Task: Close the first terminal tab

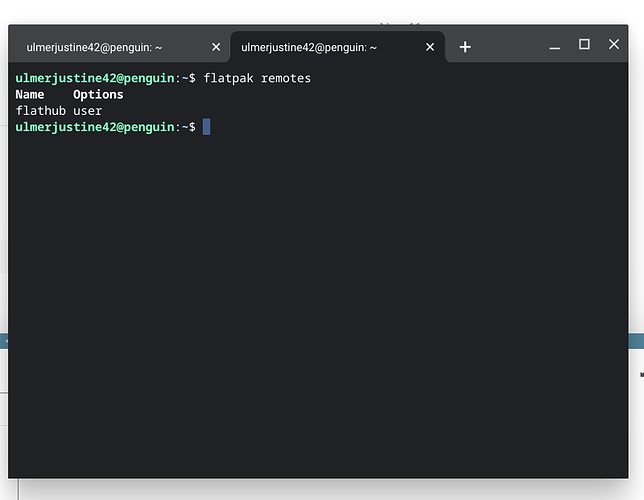Action: [x=216, y=47]
